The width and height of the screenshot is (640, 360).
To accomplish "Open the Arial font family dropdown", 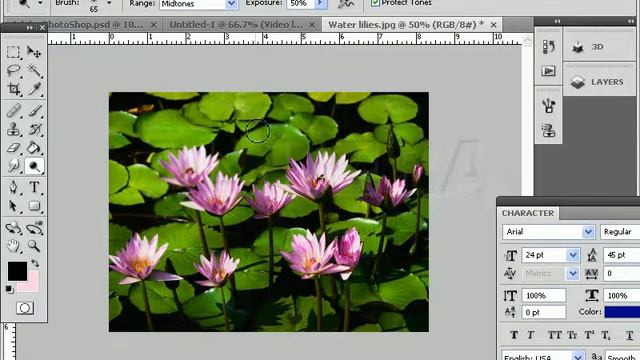I will point(588,232).
